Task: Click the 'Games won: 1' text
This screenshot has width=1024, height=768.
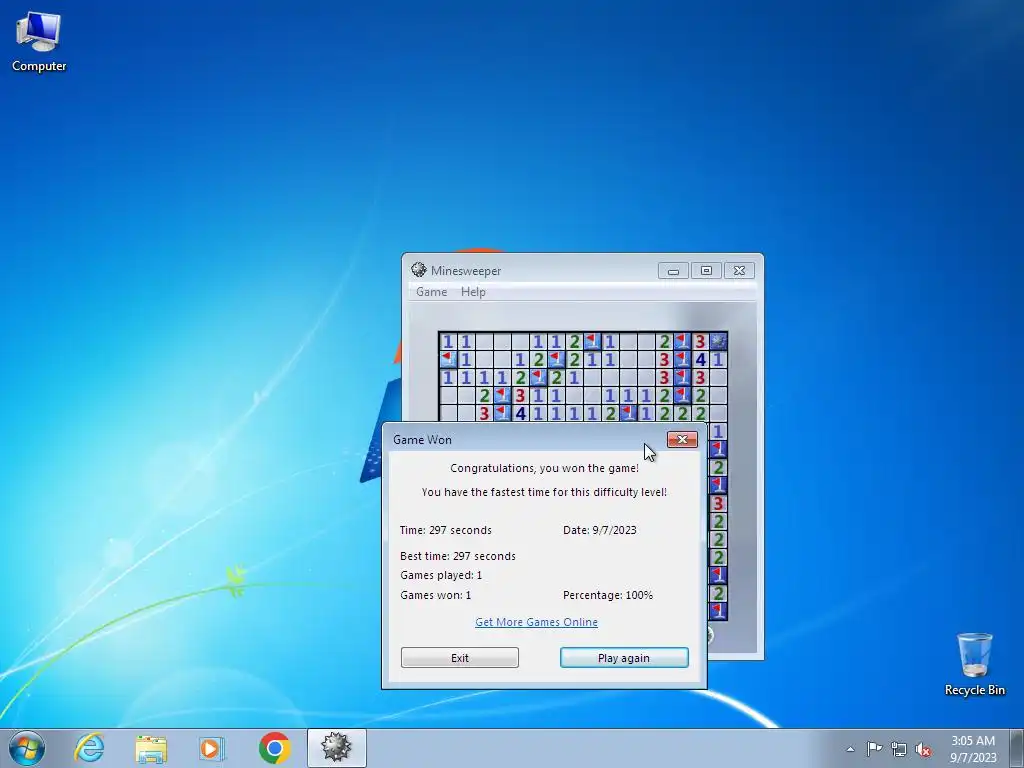Action: (435, 595)
